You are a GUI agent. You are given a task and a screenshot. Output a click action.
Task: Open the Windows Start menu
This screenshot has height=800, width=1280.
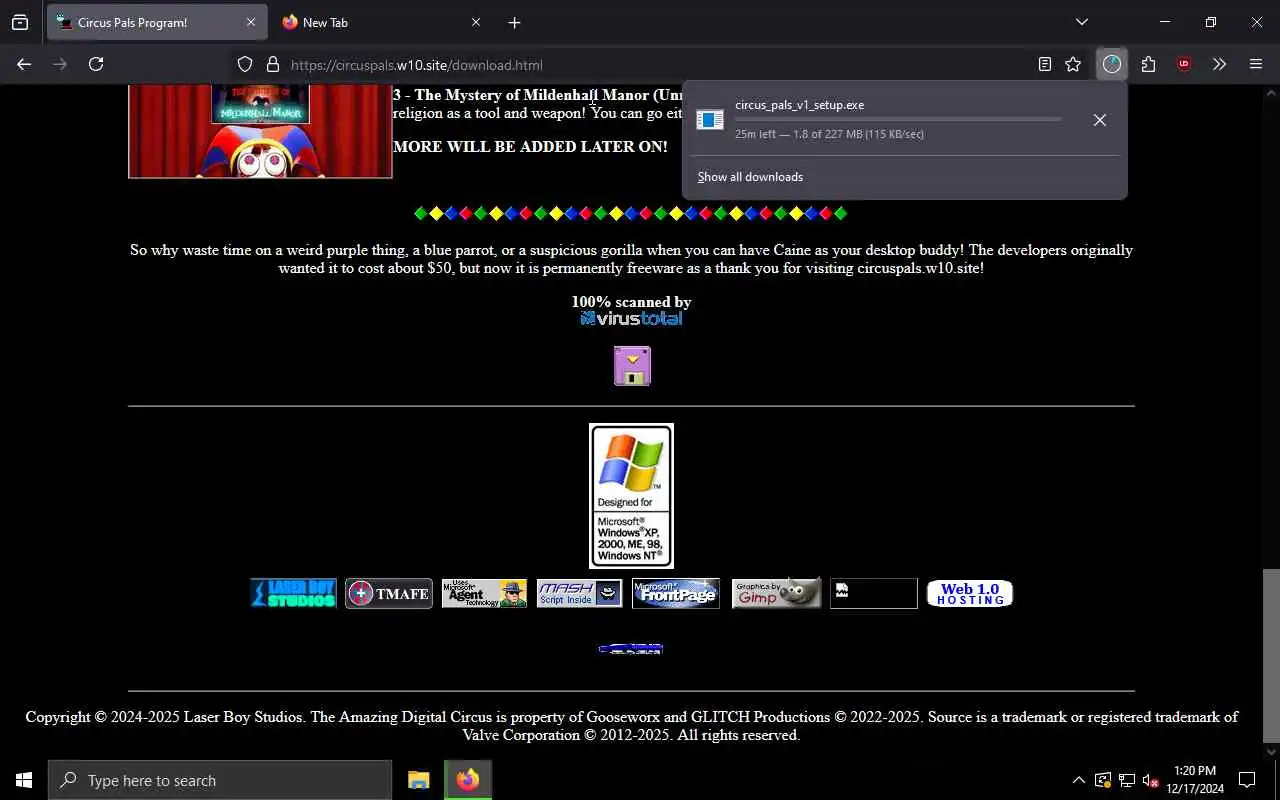(24, 780)
